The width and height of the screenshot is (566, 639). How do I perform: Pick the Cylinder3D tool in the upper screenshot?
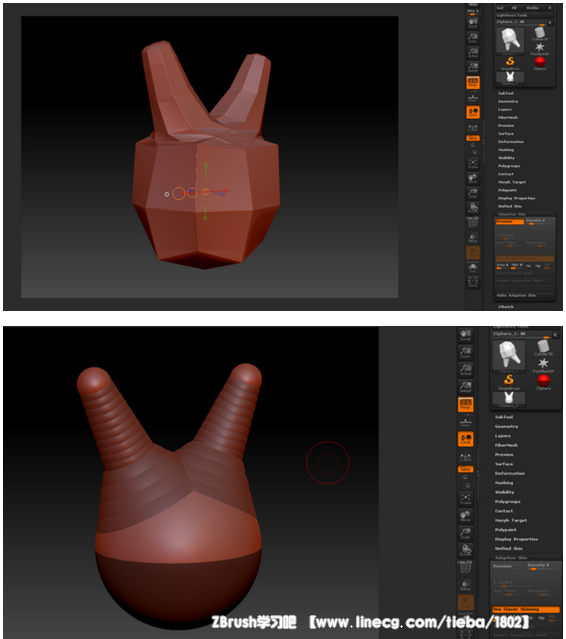540,33
